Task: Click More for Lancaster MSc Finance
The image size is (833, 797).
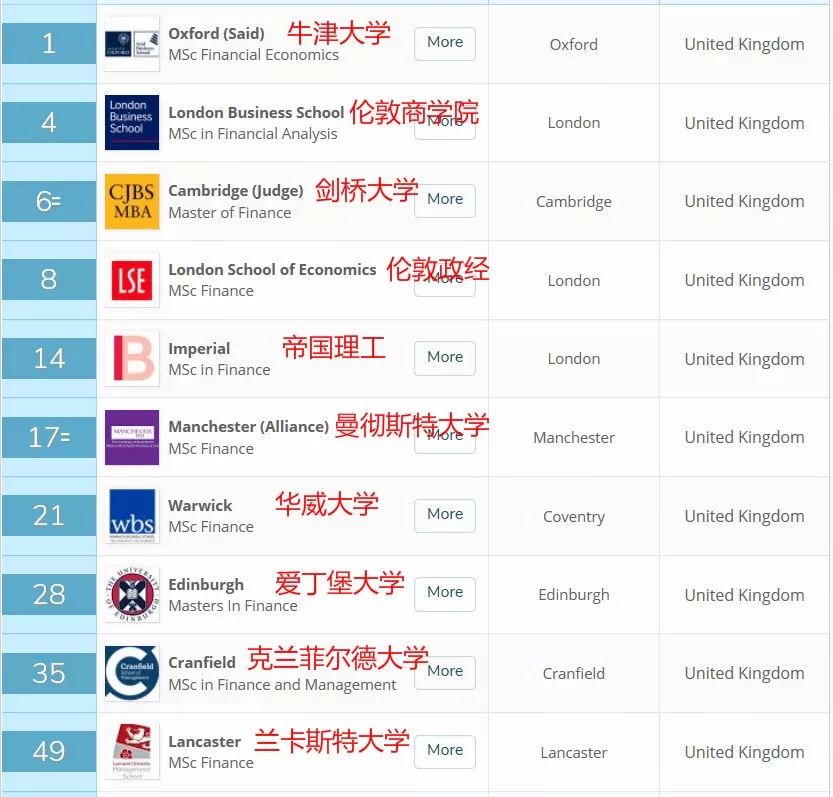Action: (444, 751)
